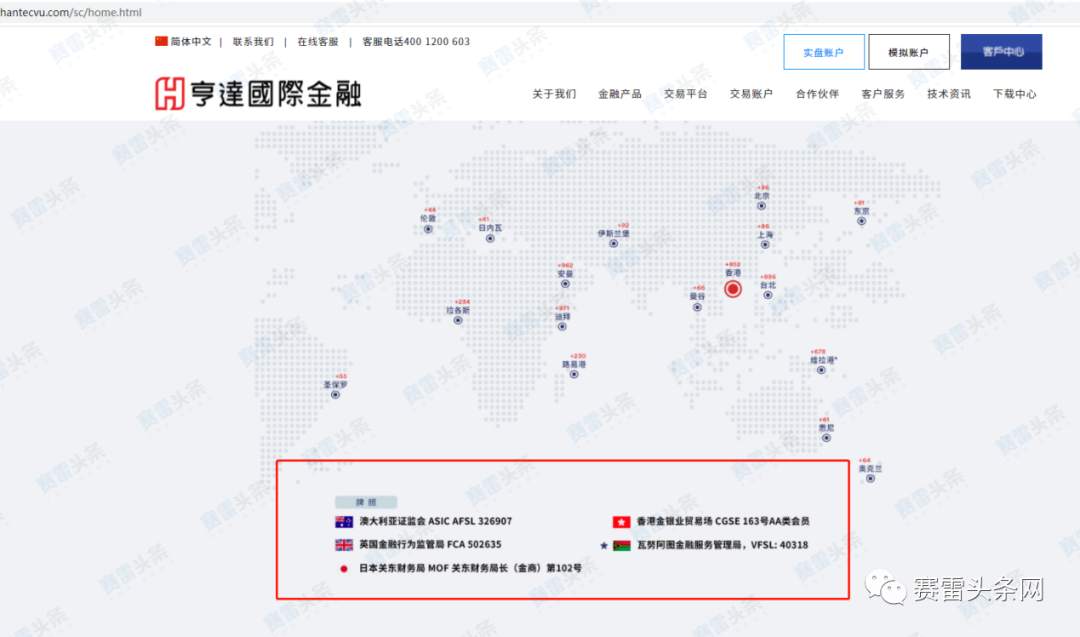Click the Hong Kong flag beside CGSE
This screenshot has width=1080, height=637.
[x=621, y=522]
